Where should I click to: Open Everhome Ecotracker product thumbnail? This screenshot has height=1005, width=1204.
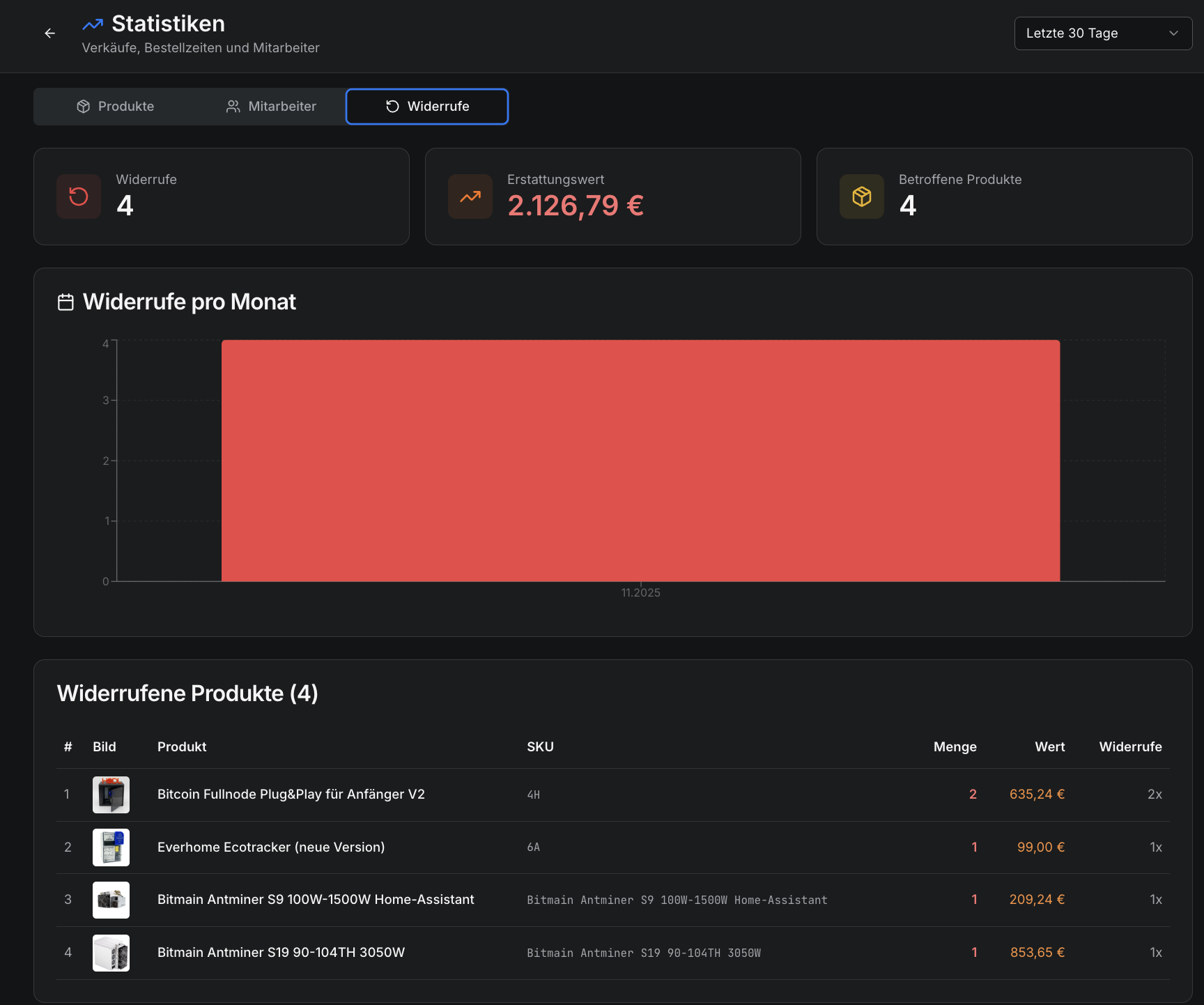pyautogui.click(x=111, y=847)
